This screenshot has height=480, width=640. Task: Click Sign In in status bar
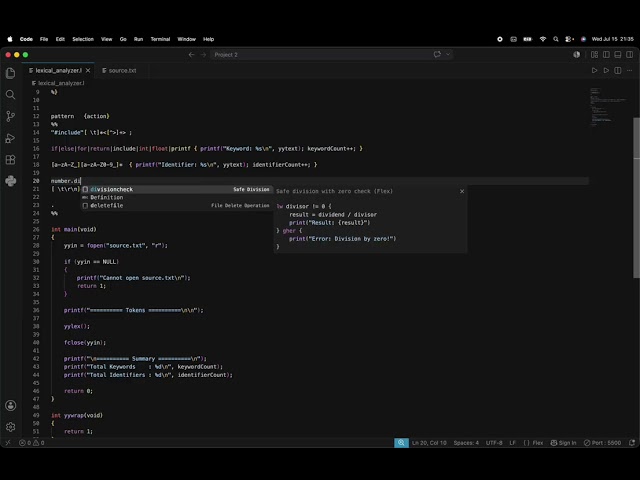point(563,443)
